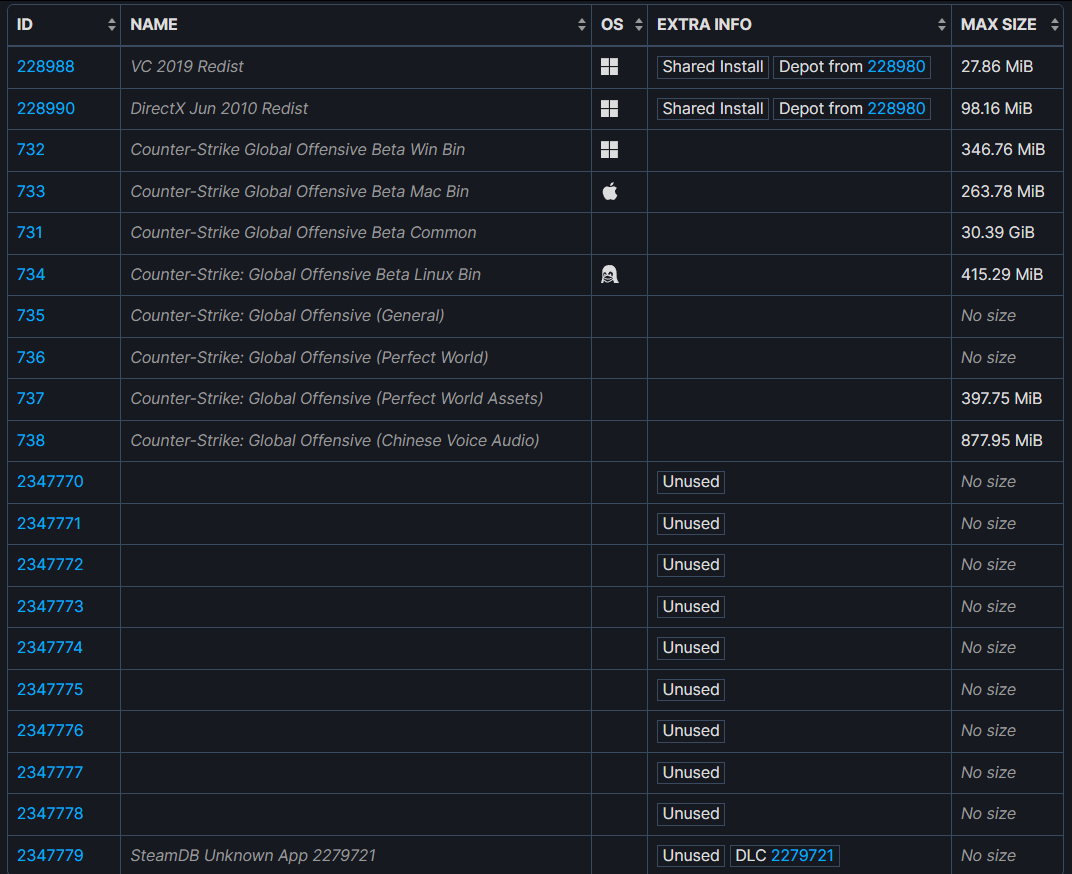Open depot ID 732
This screenshot has height=874, width=1072.
31,149
